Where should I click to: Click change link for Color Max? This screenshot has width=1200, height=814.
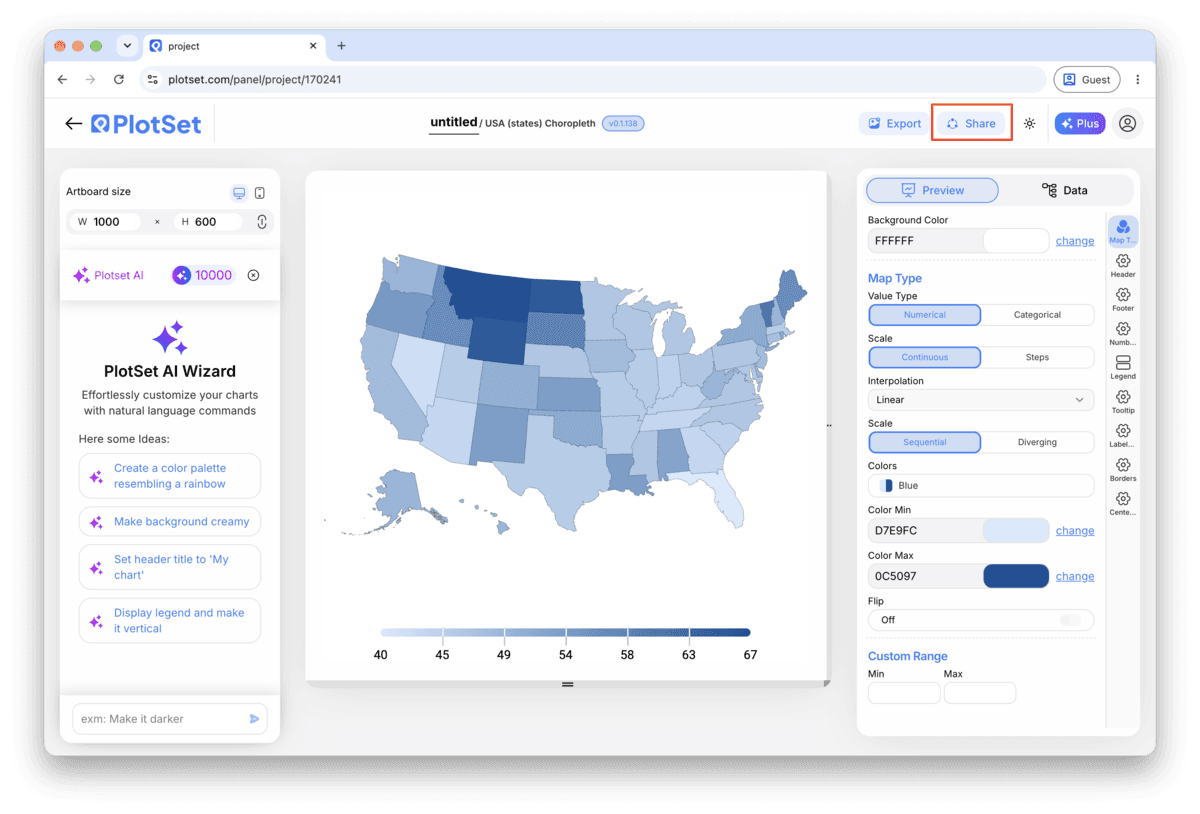1075,576
